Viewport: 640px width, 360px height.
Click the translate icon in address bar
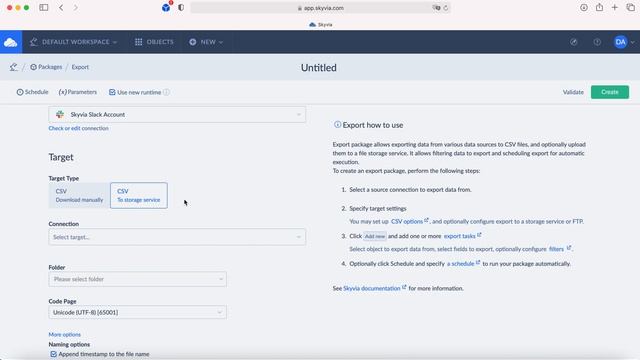(x=436, y=8)
